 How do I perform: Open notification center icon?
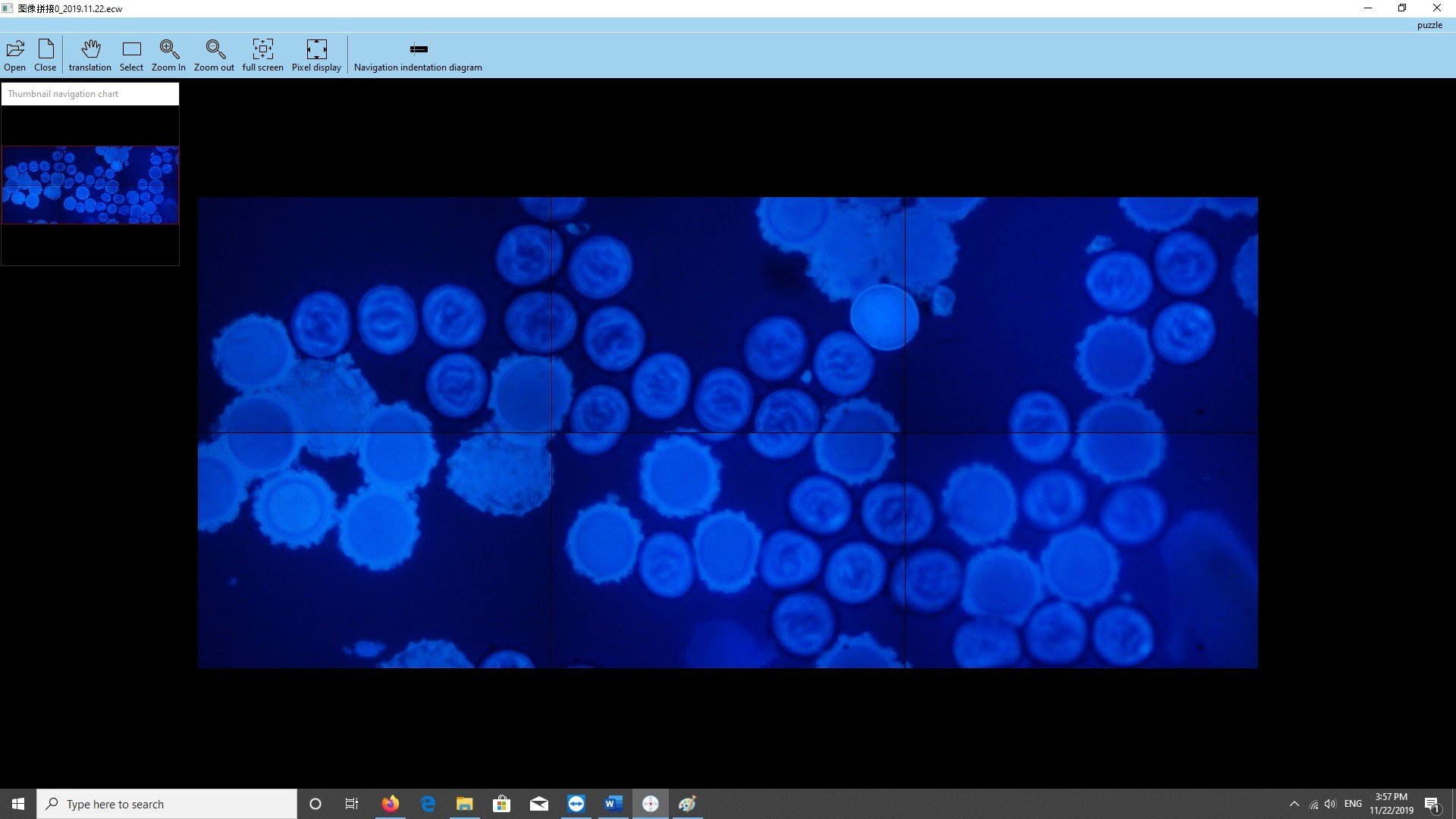point(1432,804)
